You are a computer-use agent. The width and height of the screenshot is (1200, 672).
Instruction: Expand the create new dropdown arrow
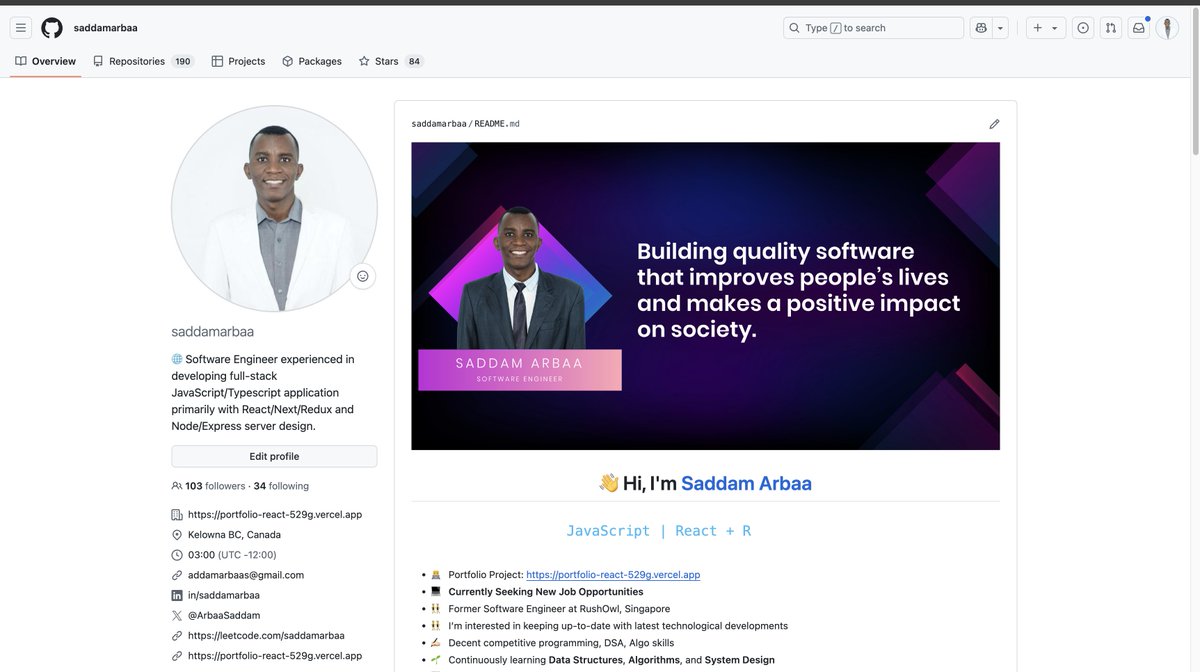[1053, 27]
